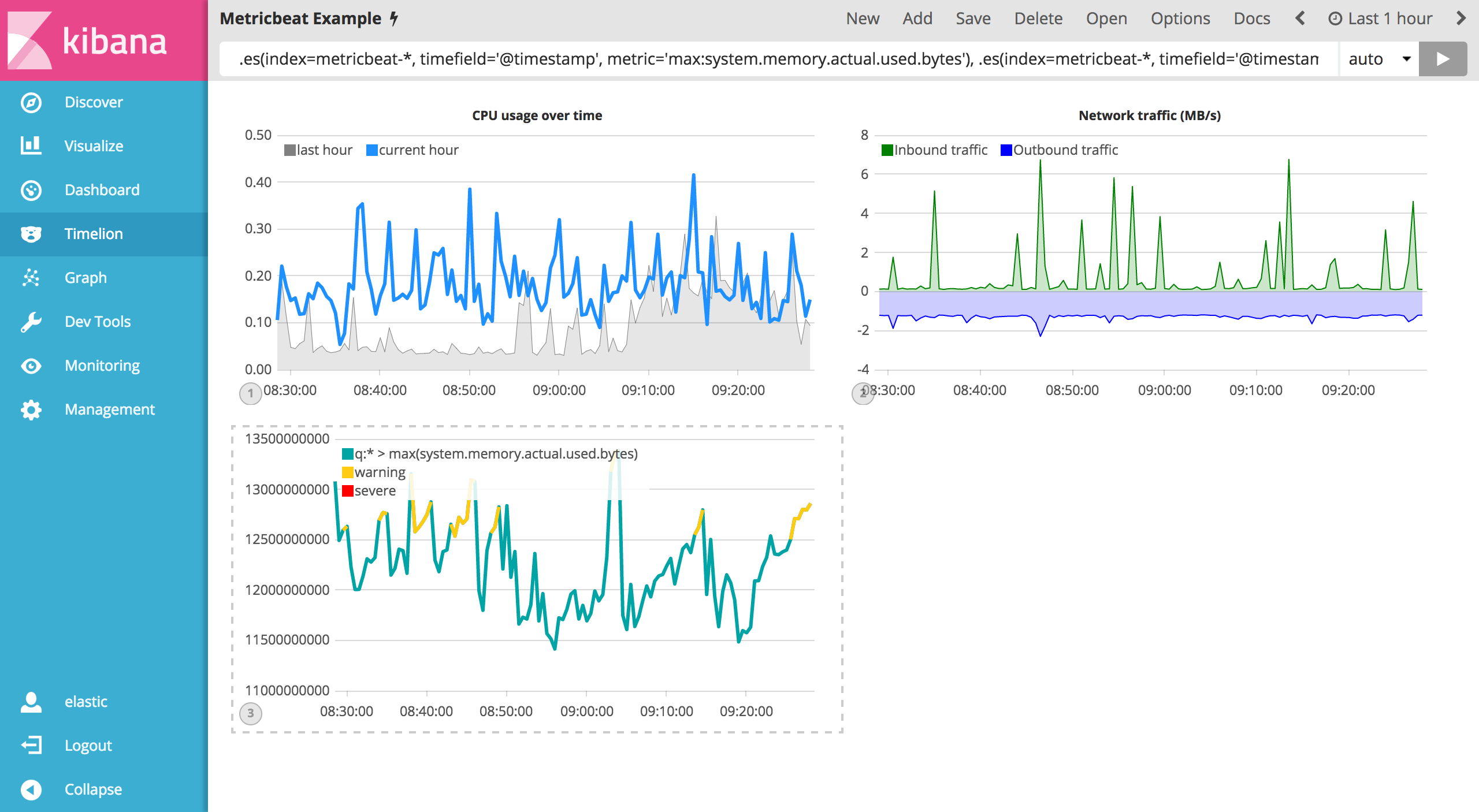Image resolution: width=1479 pixels, height=812 pixels.
Task: Click the Logout icon
Action: 31,745
